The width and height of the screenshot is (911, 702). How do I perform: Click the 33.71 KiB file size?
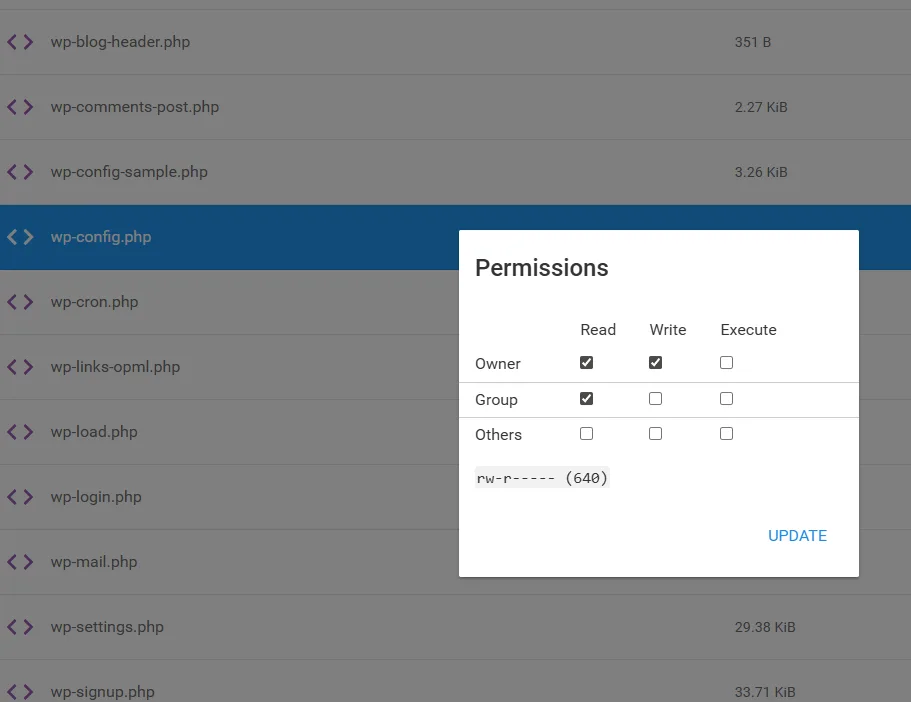[x=765, y=692]
